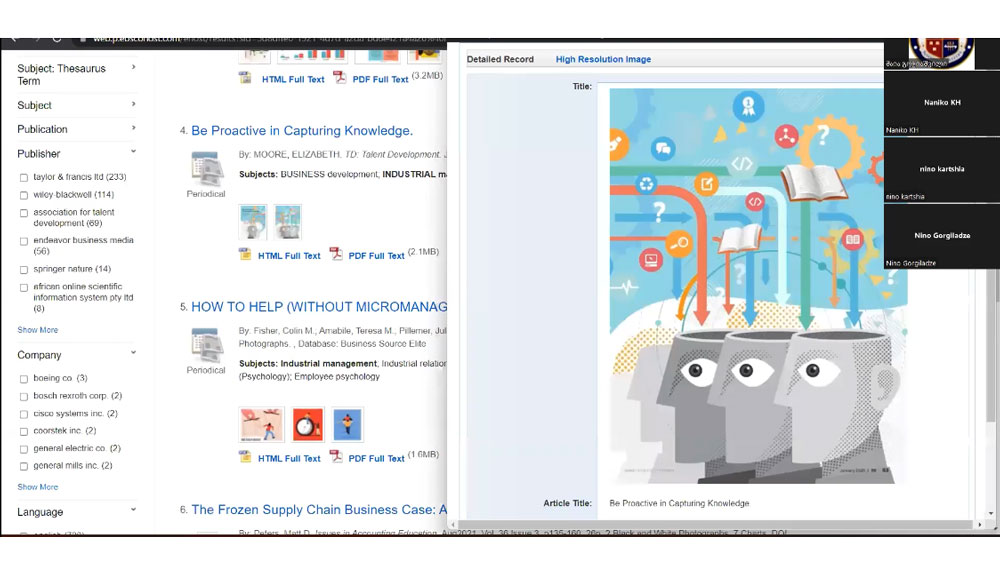Click HTML Full Text icon for result 5
The height and width of the screenshot is (574, 1000).
245,457
